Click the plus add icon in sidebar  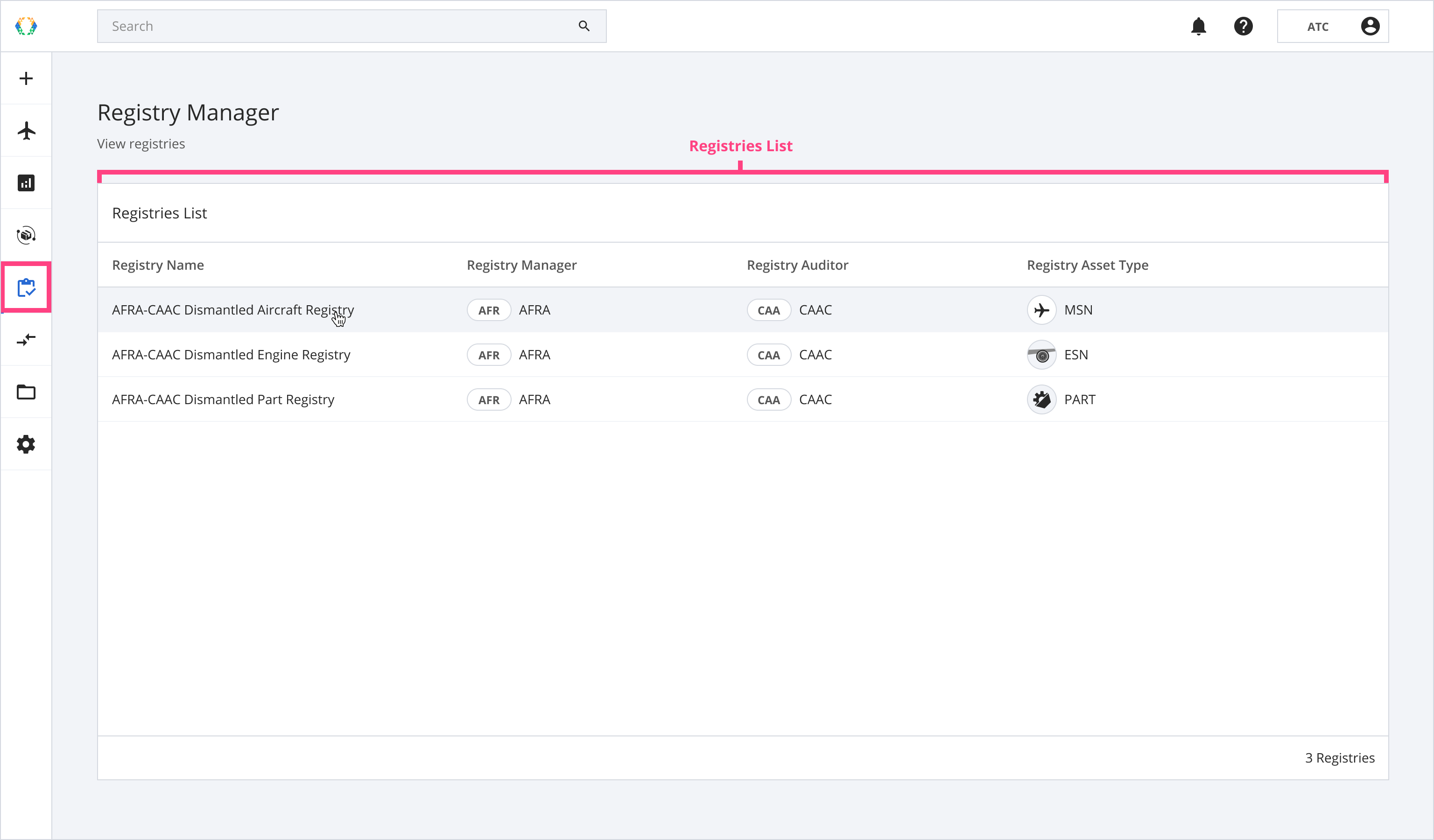pos(26,78)
